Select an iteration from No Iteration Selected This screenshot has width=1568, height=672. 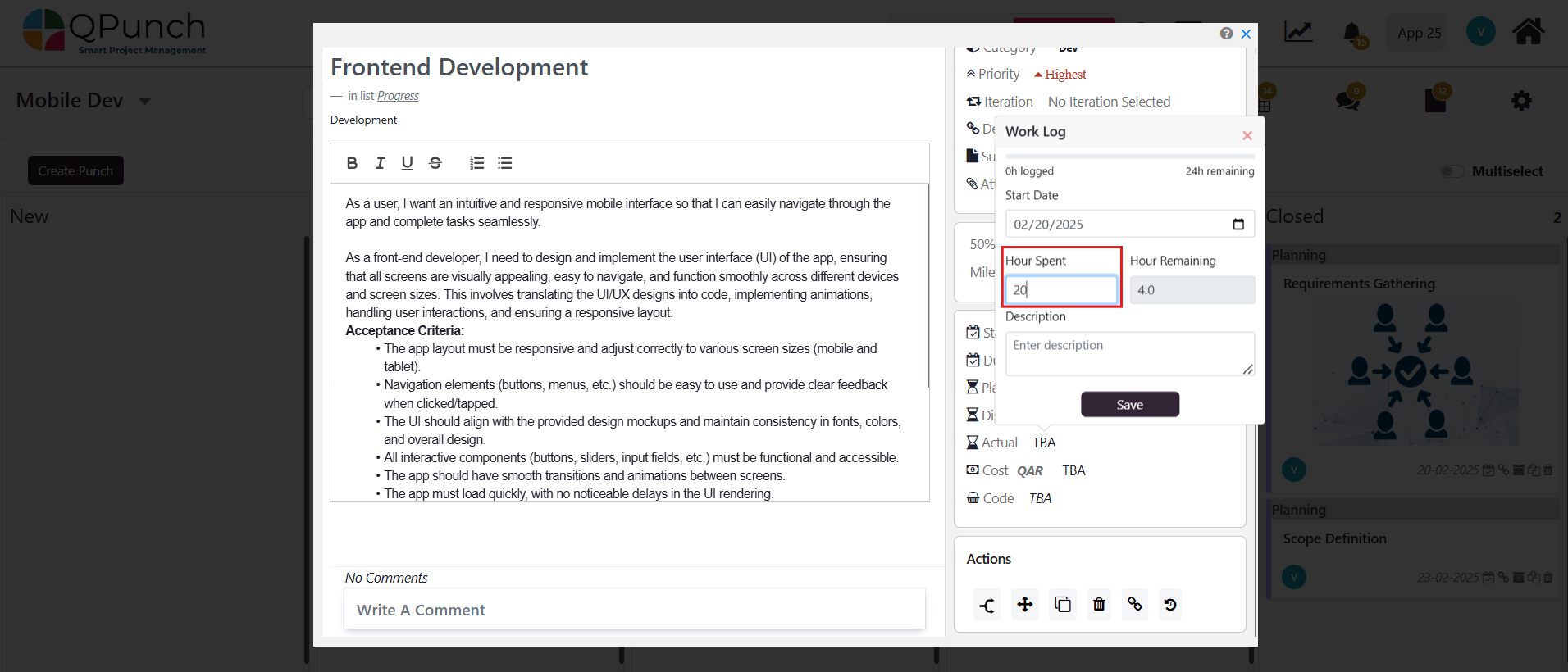tap(1109, 102)
